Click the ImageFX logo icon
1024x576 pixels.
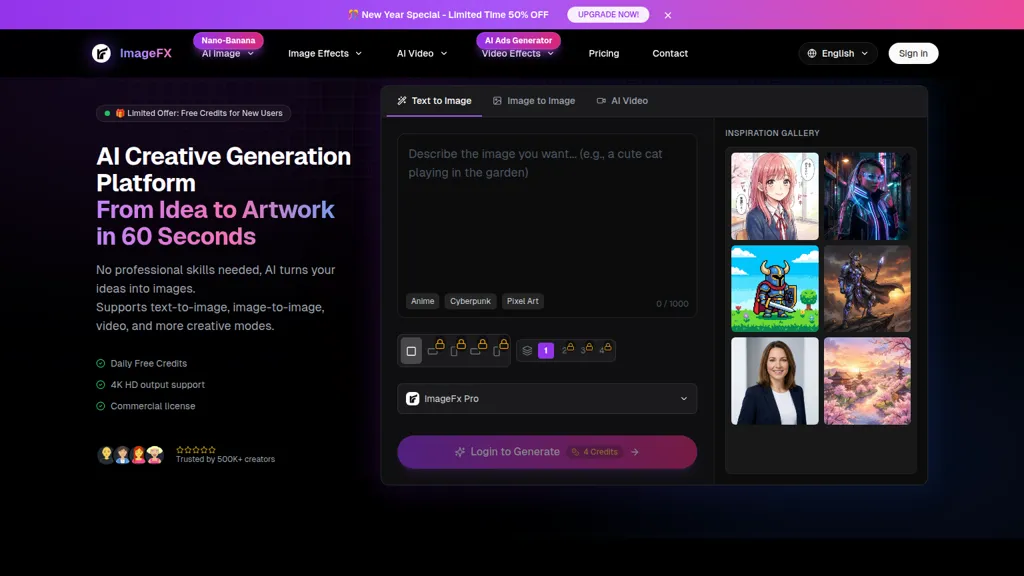(x=101, y=54)
